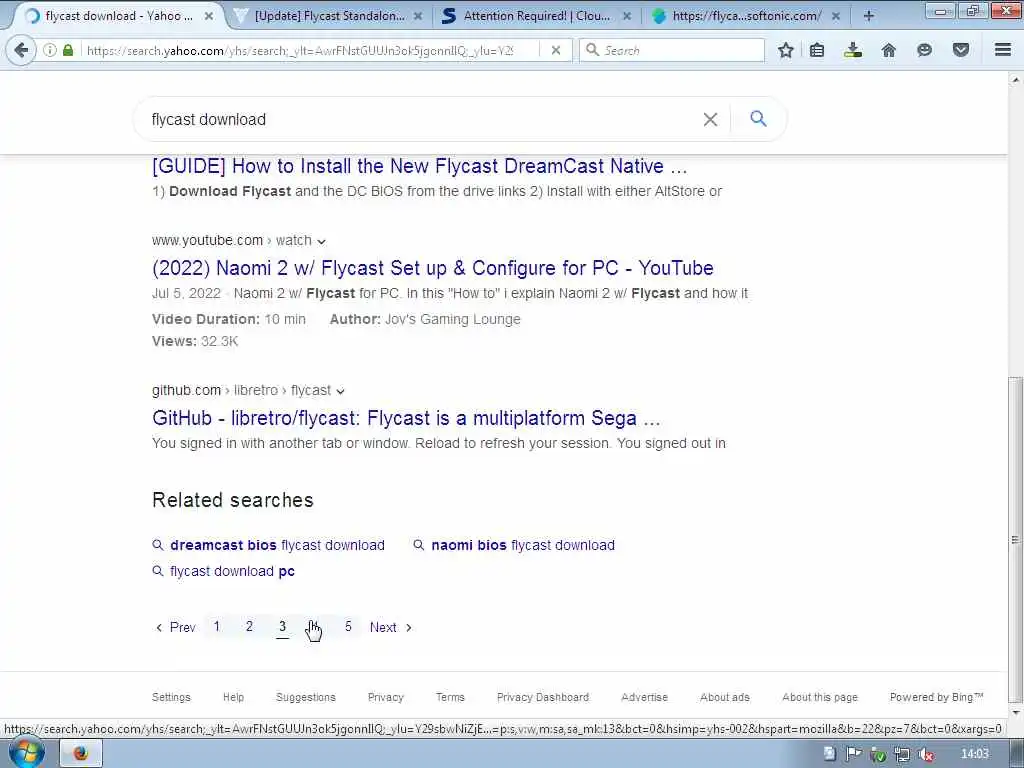Go to the Next results page
Viewport: 1024px width, 768px height.
tap(391, 627)
